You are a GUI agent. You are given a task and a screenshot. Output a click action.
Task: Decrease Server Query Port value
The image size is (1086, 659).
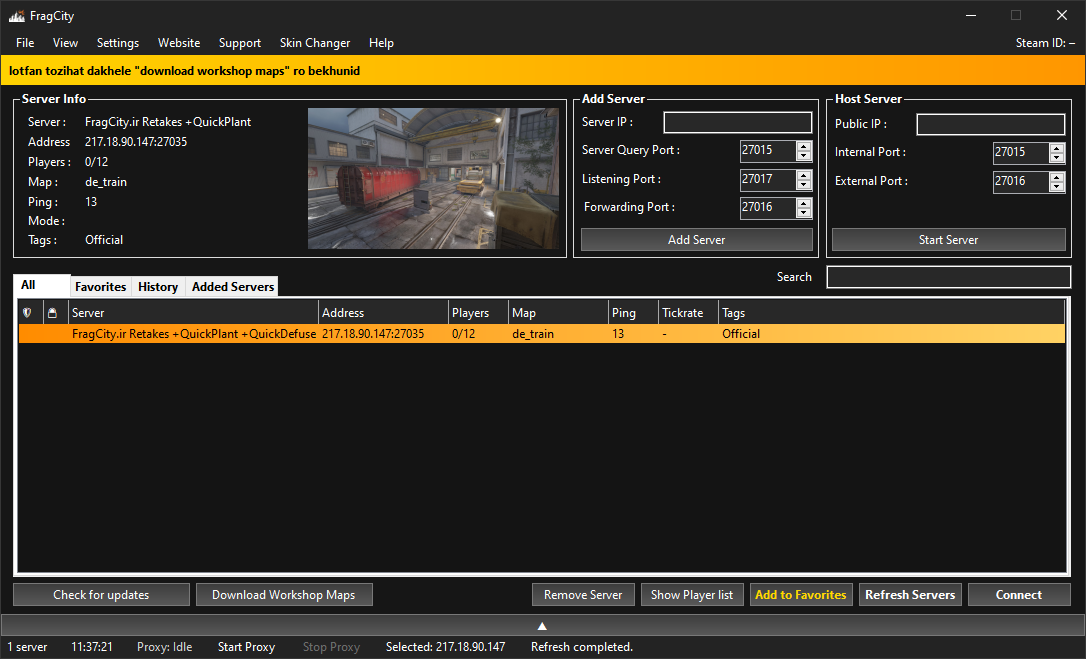pos(803,156)
